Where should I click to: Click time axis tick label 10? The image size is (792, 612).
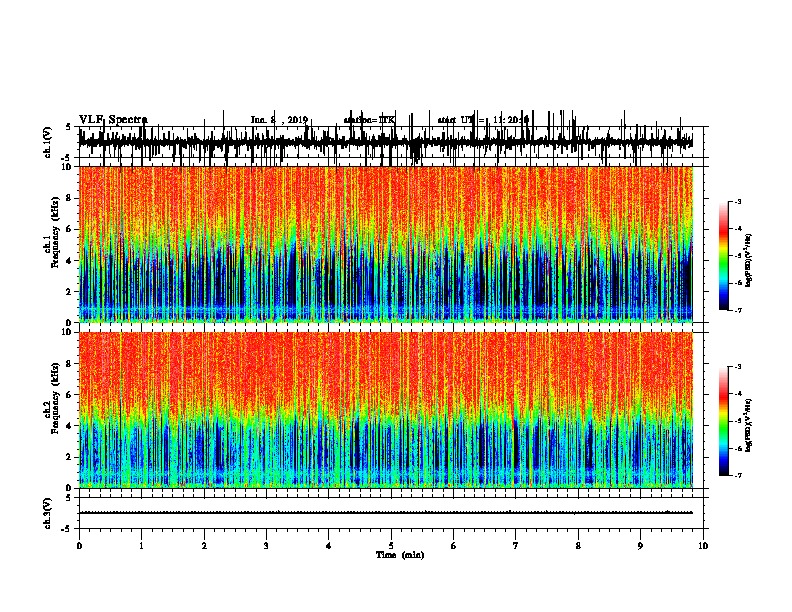coord(703,546)
